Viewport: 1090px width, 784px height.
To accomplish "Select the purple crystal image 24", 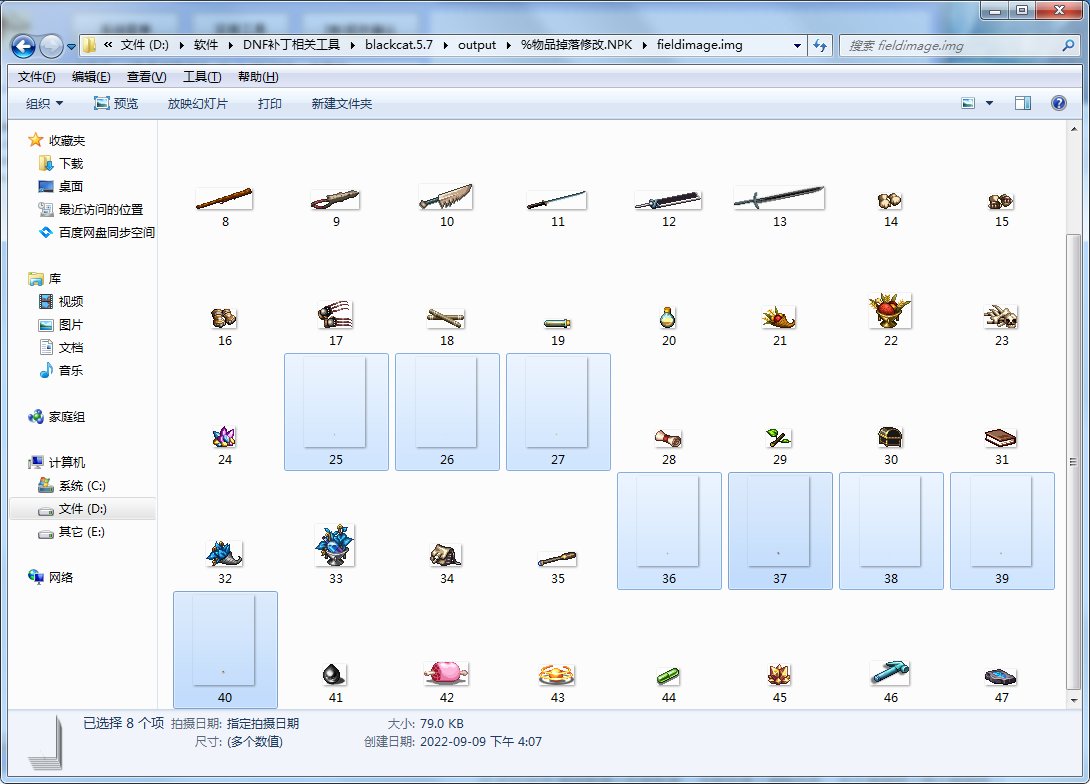I will click(x=224, y=437).
